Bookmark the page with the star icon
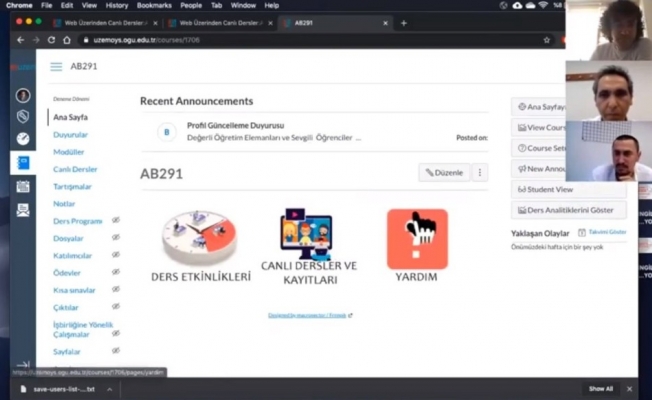Image resolution: width=652 pixels, height=400 pixels. (547, 40)
